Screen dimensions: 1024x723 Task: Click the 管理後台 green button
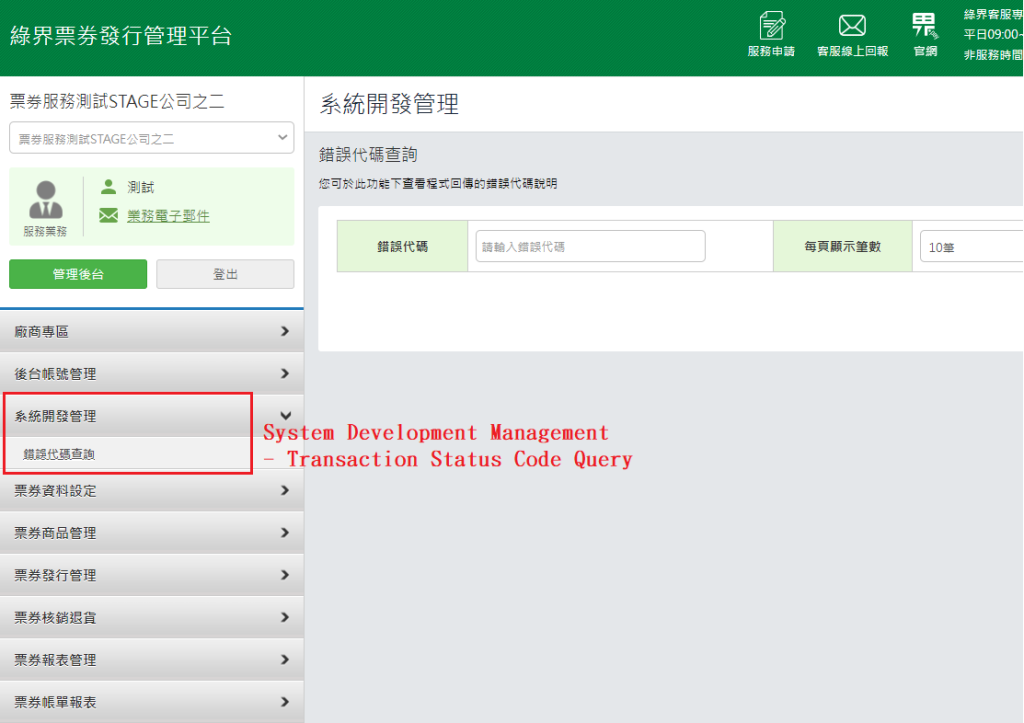click(77, 273)
